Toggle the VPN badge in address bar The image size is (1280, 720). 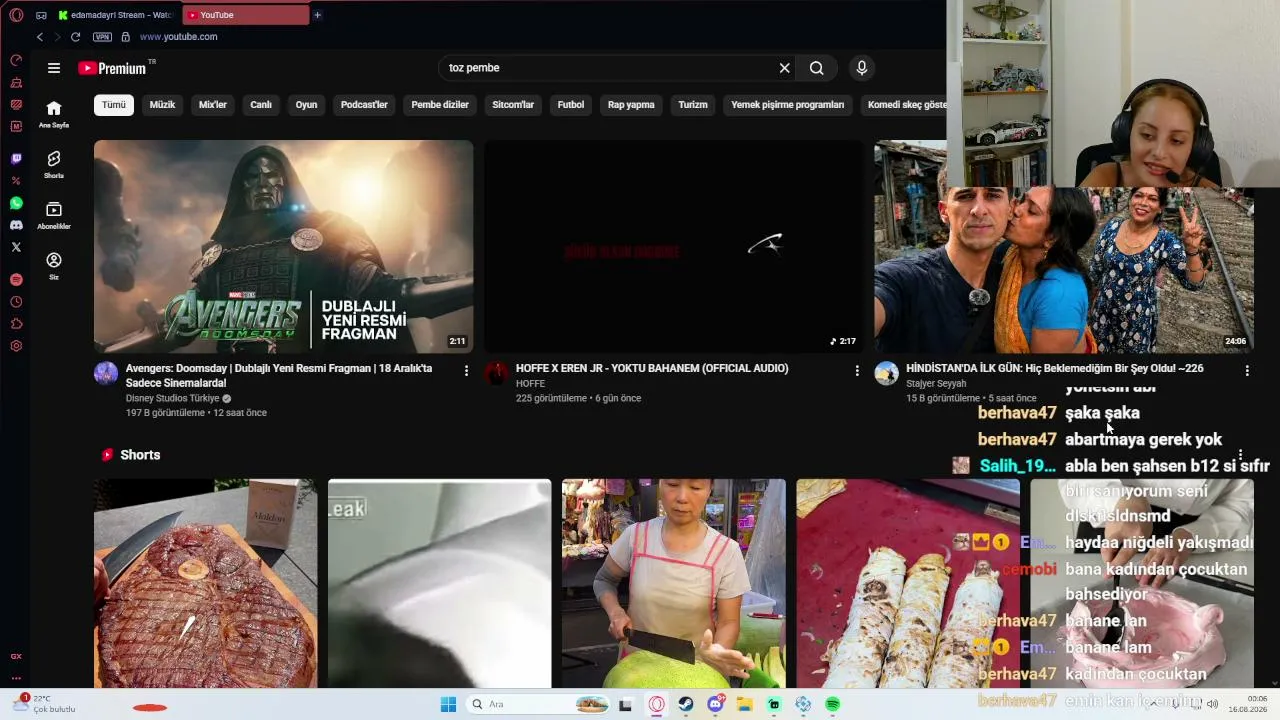click(102, 37)
